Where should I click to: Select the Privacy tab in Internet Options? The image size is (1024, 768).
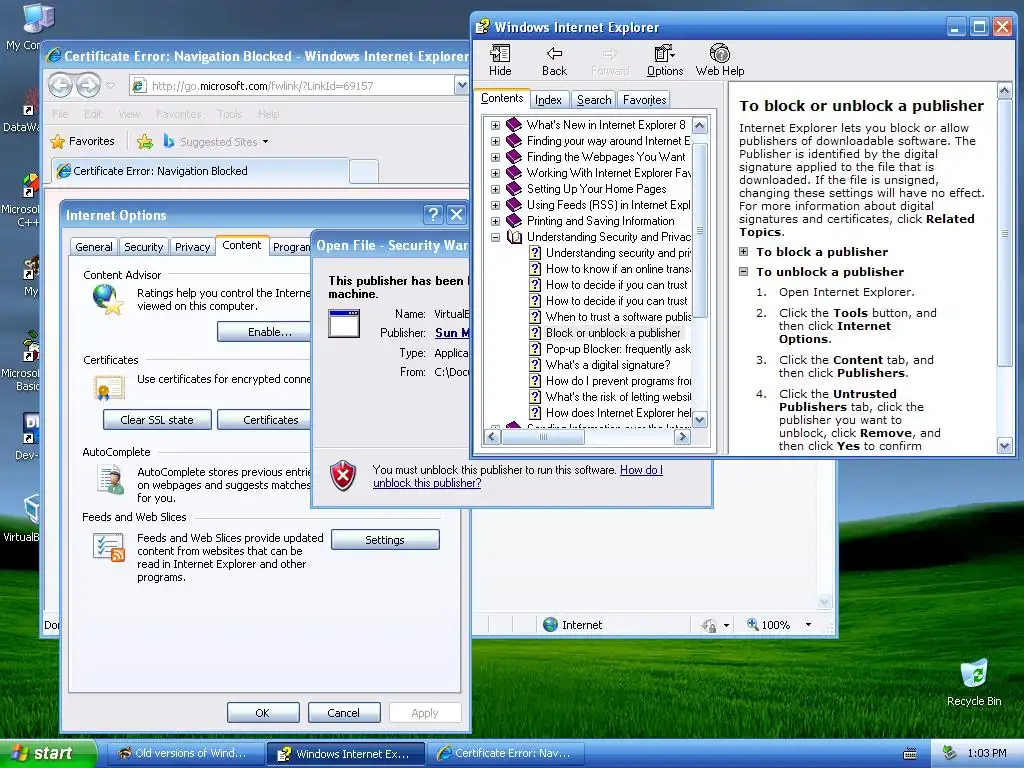point(192,247)
